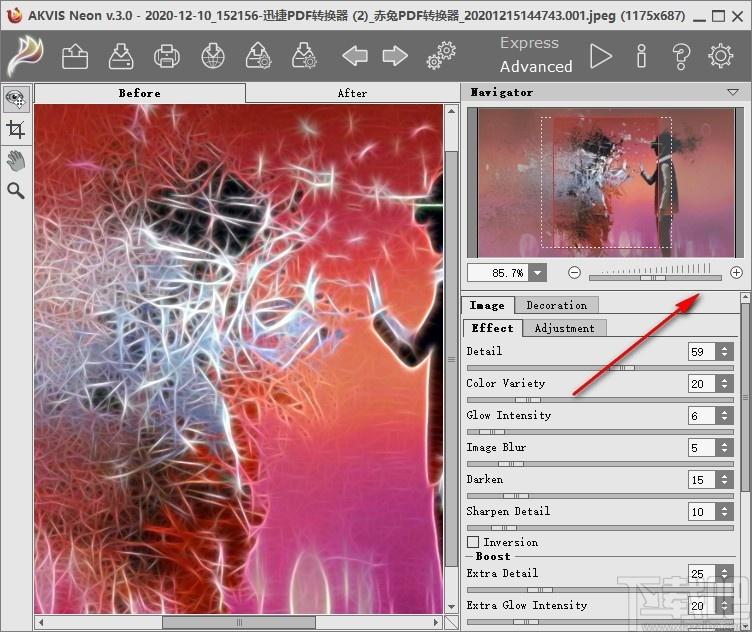This screenshot has width=752, height=632.
Task: Collapse the Navigator panel
Action: (733, 92)
